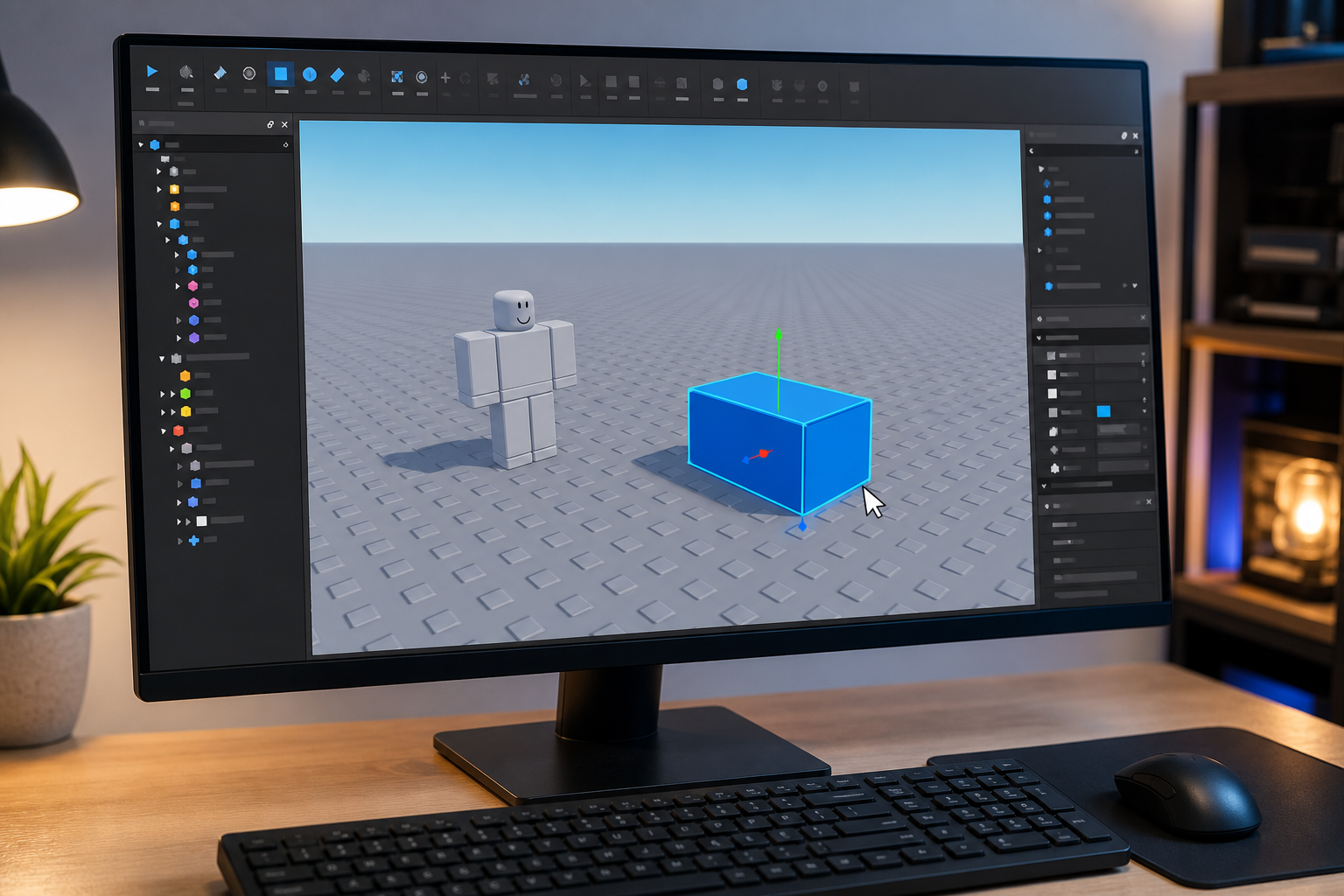Click the gray play triangle in the toolbar
Screen dimensions: 1344x896
584,81
